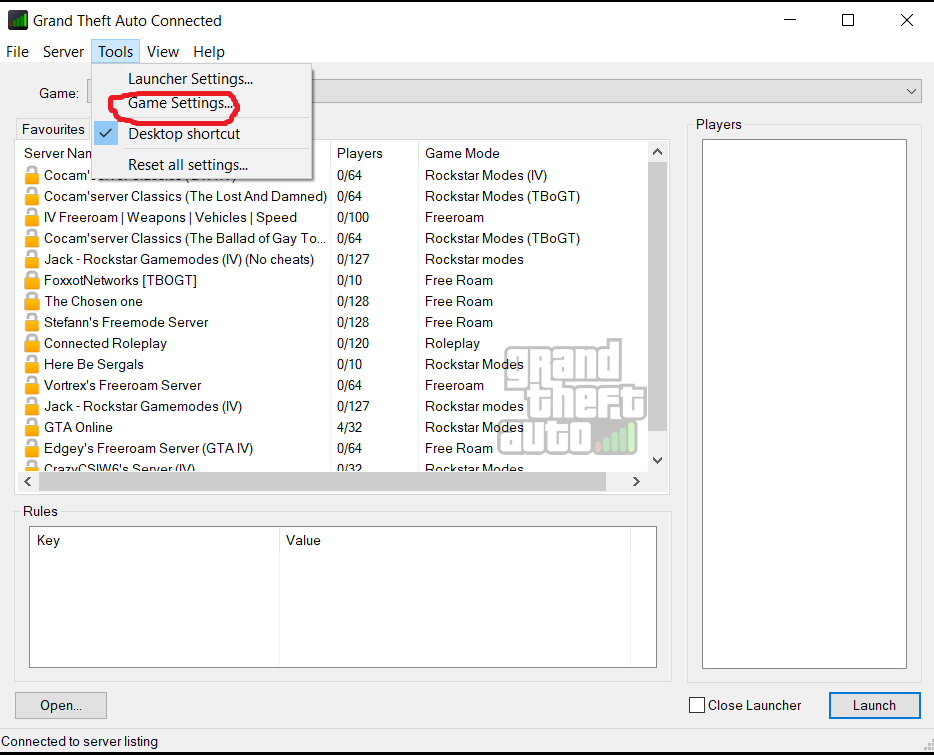Click the vertical scrollbar thumb of server list
934x755 pixels.
658,296
